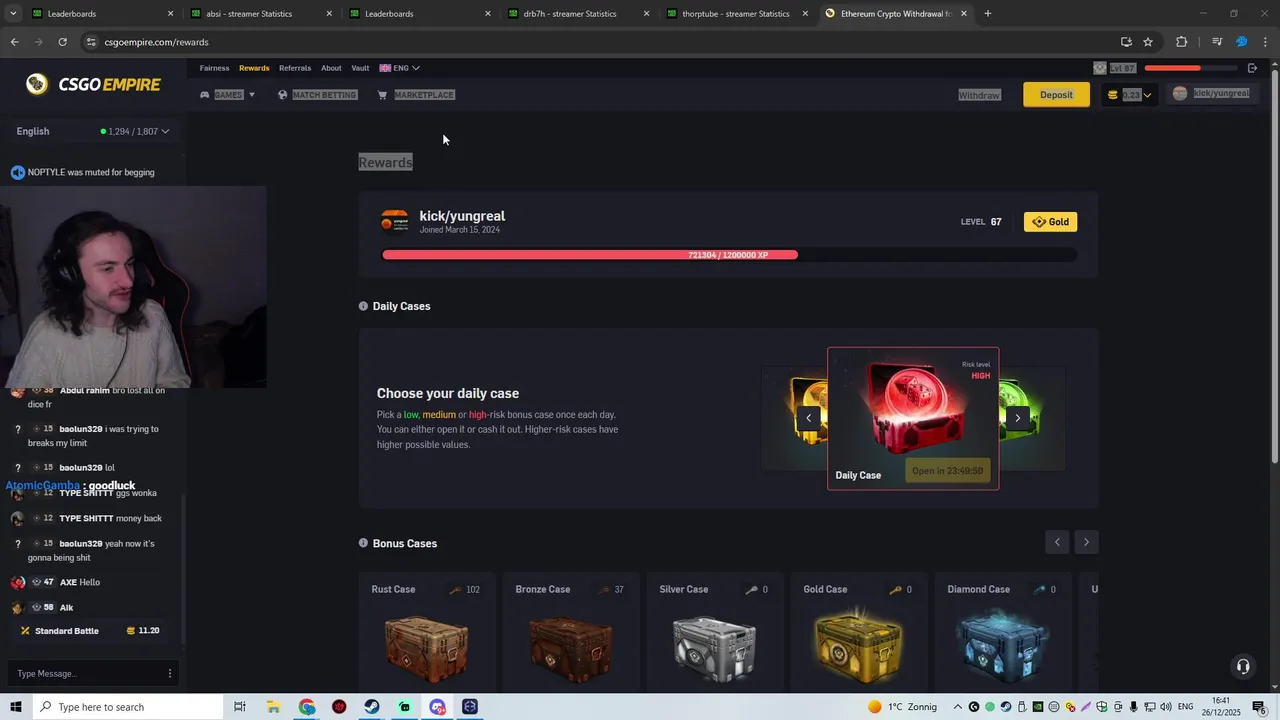Open the Diamond Case image
1280x720 pixels.
point(1002,648)
